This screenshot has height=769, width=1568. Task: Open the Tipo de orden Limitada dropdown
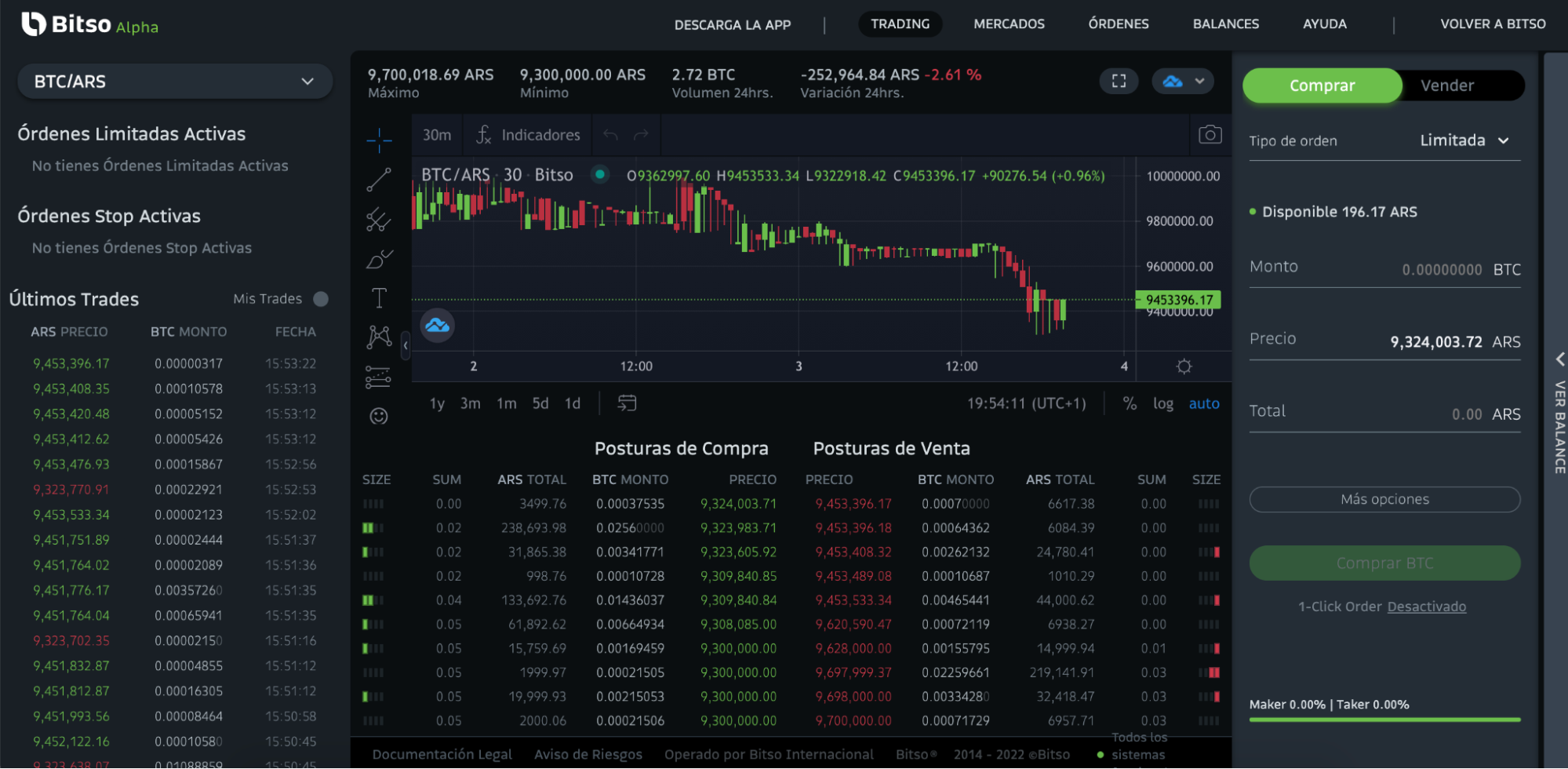click(1464, 140)
